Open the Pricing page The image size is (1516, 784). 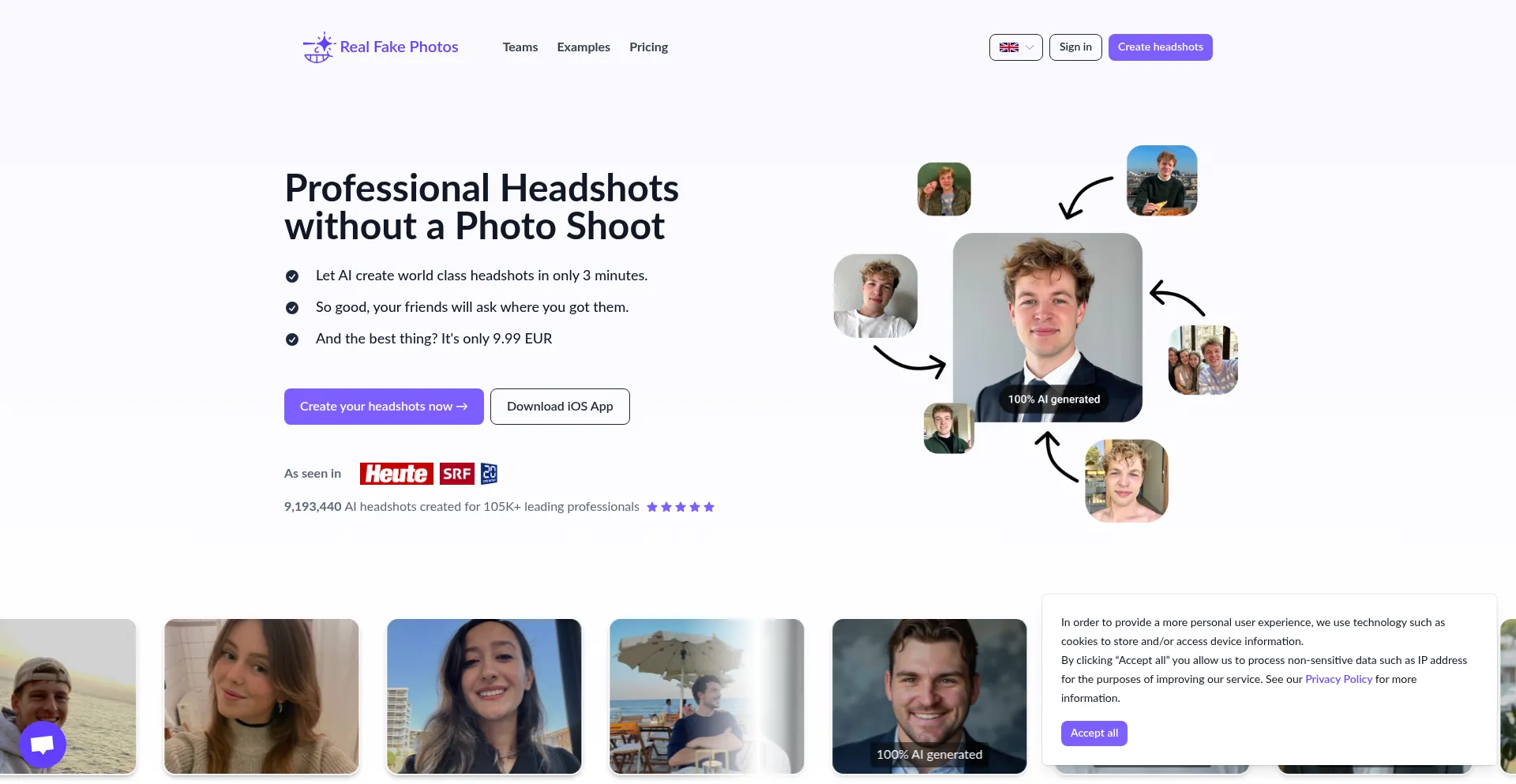coord(648,47)
